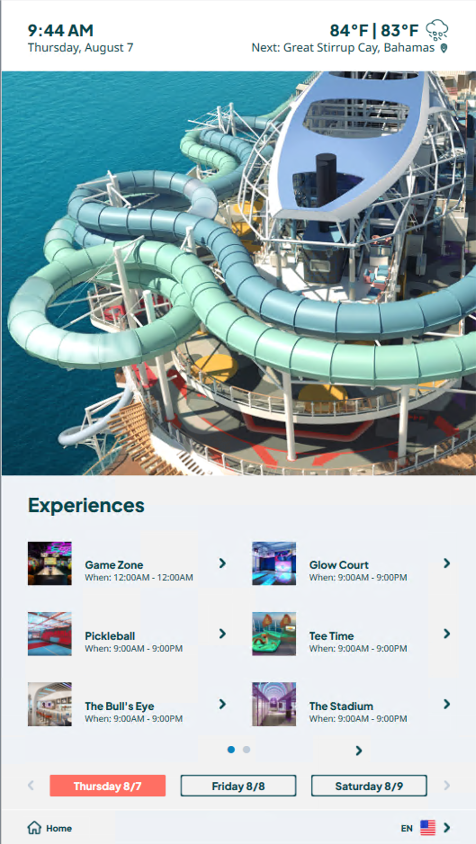
Task: Expand The Stadium entry chevron
Action: (x=446, y=704)
